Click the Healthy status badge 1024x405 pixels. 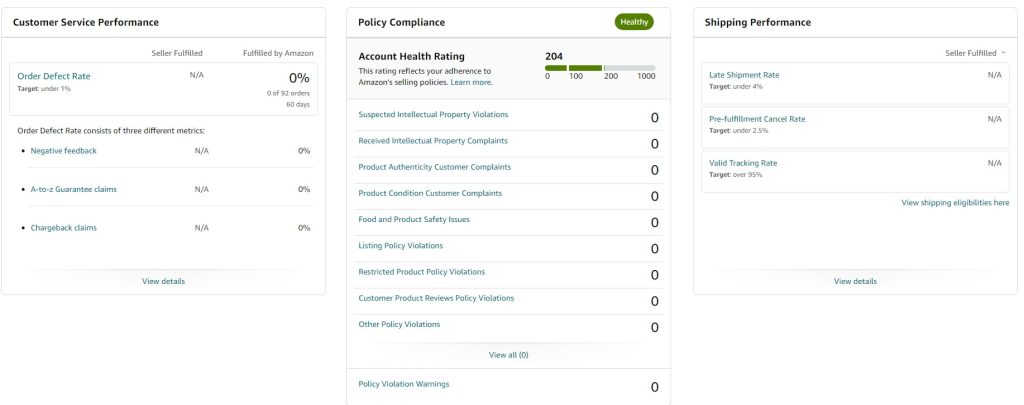tap(634, 22)
